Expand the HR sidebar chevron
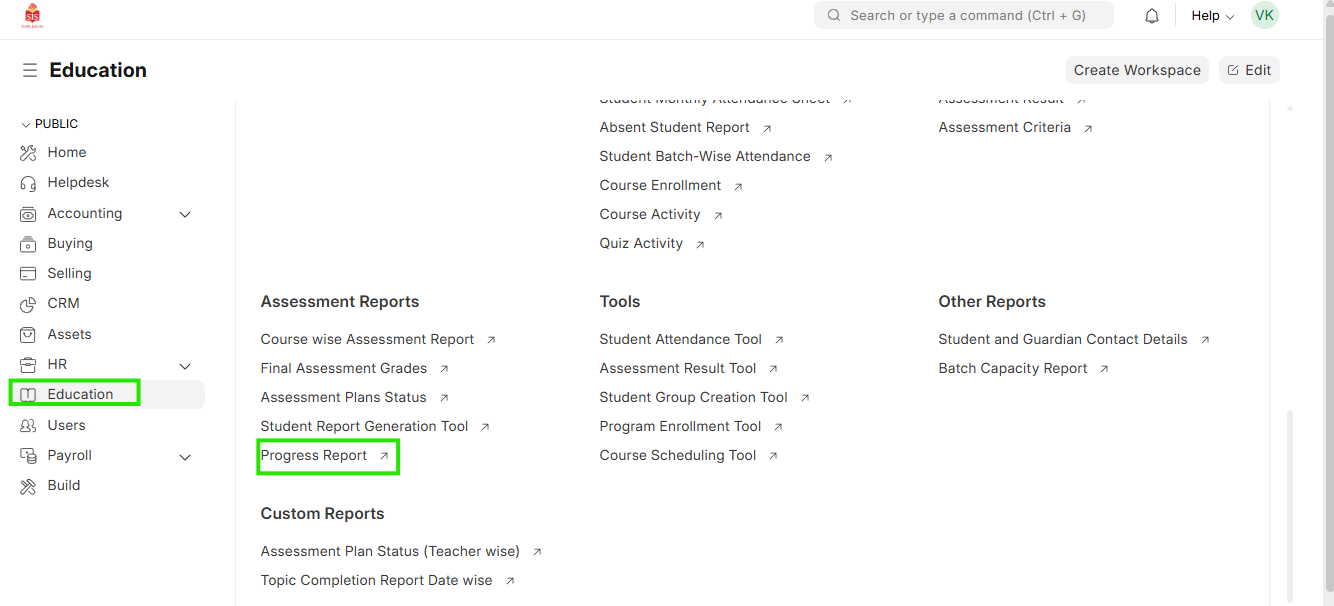This screenshot has height=606, width=1334. click(185, 366)
